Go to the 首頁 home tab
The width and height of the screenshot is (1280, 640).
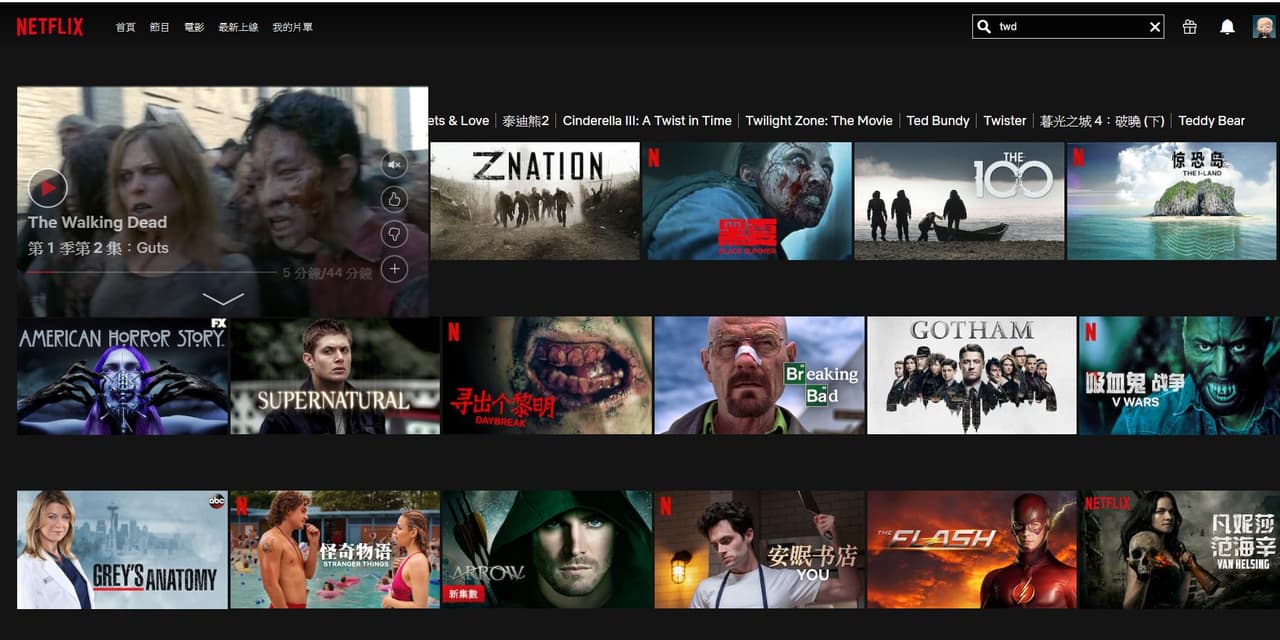125,27
